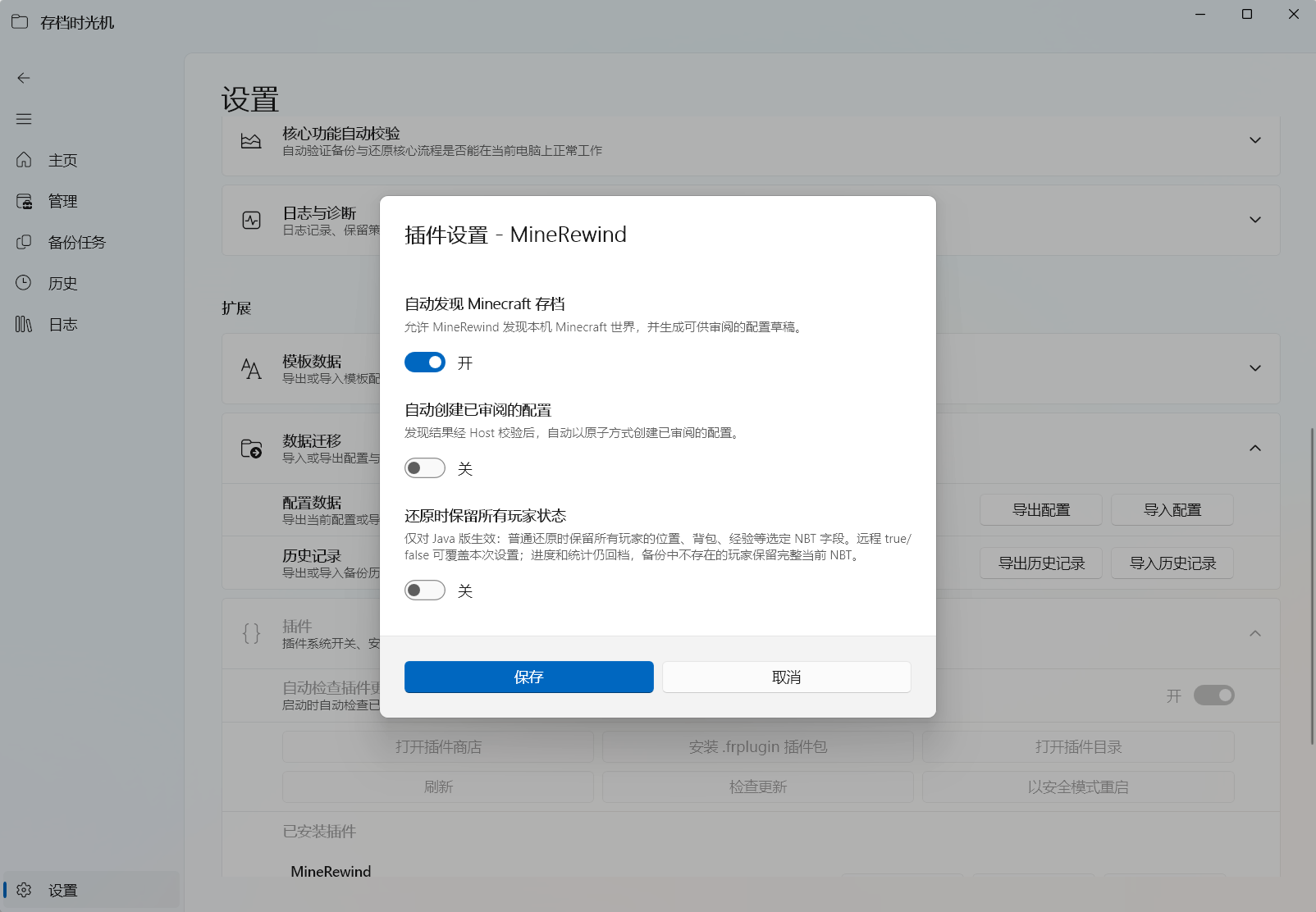
Task: Click the 扩展 section heading
Action: 236,308
